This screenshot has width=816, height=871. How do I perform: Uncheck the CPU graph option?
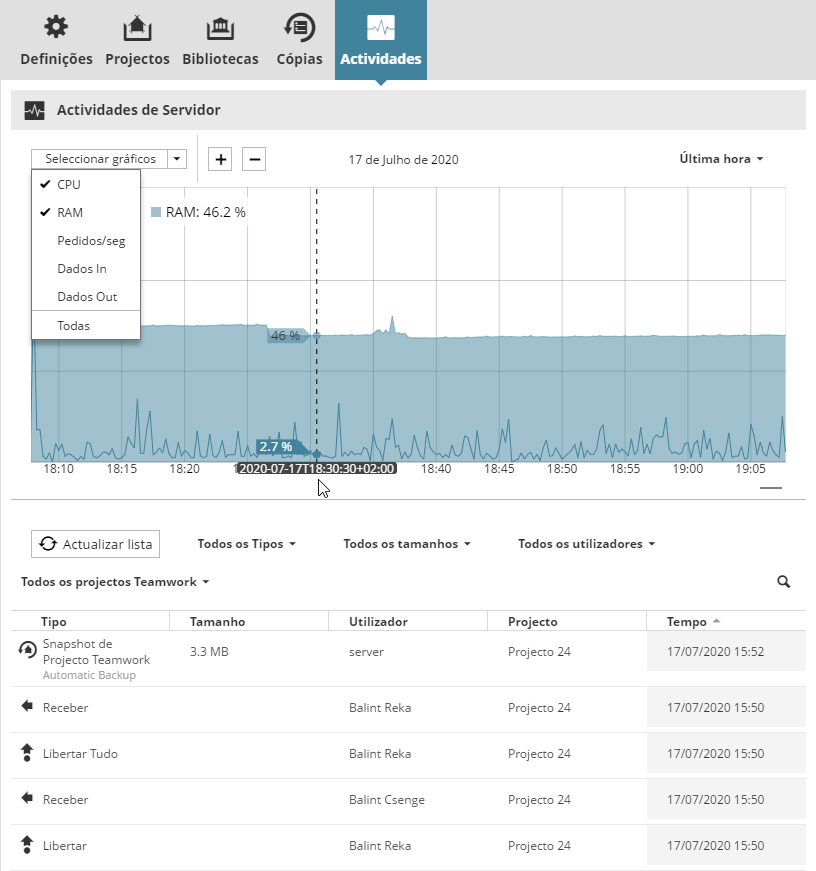pyautogui.click(x=69, y=185)
